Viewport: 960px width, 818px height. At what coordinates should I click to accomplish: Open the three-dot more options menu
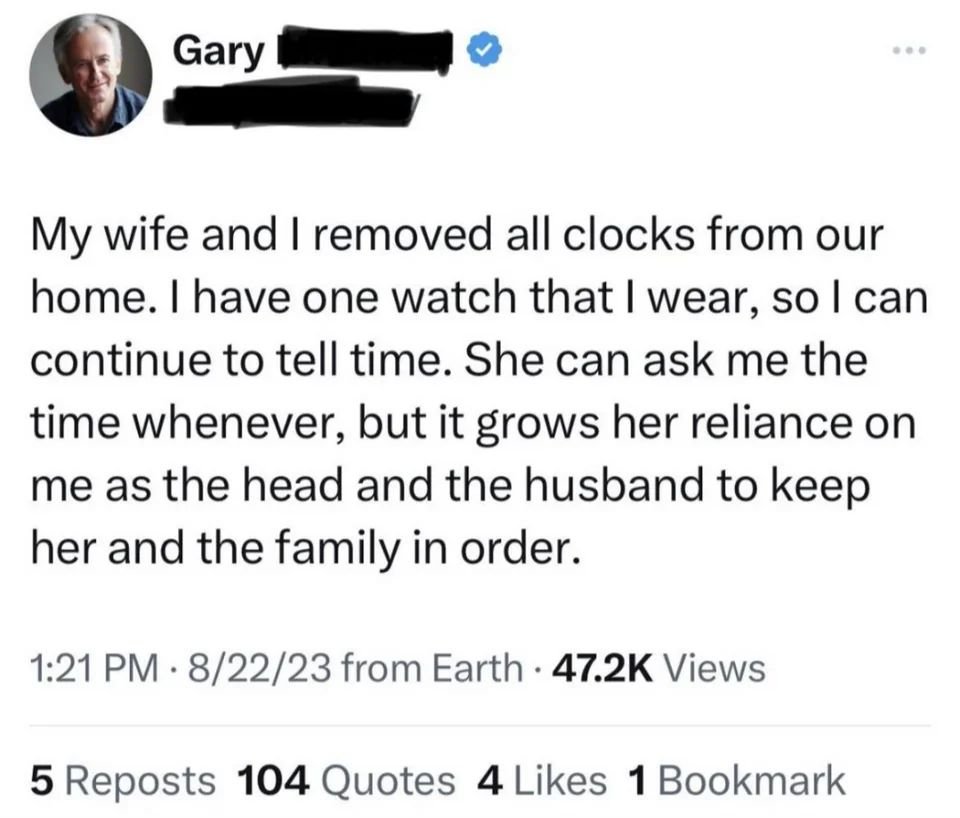point(910,50)
